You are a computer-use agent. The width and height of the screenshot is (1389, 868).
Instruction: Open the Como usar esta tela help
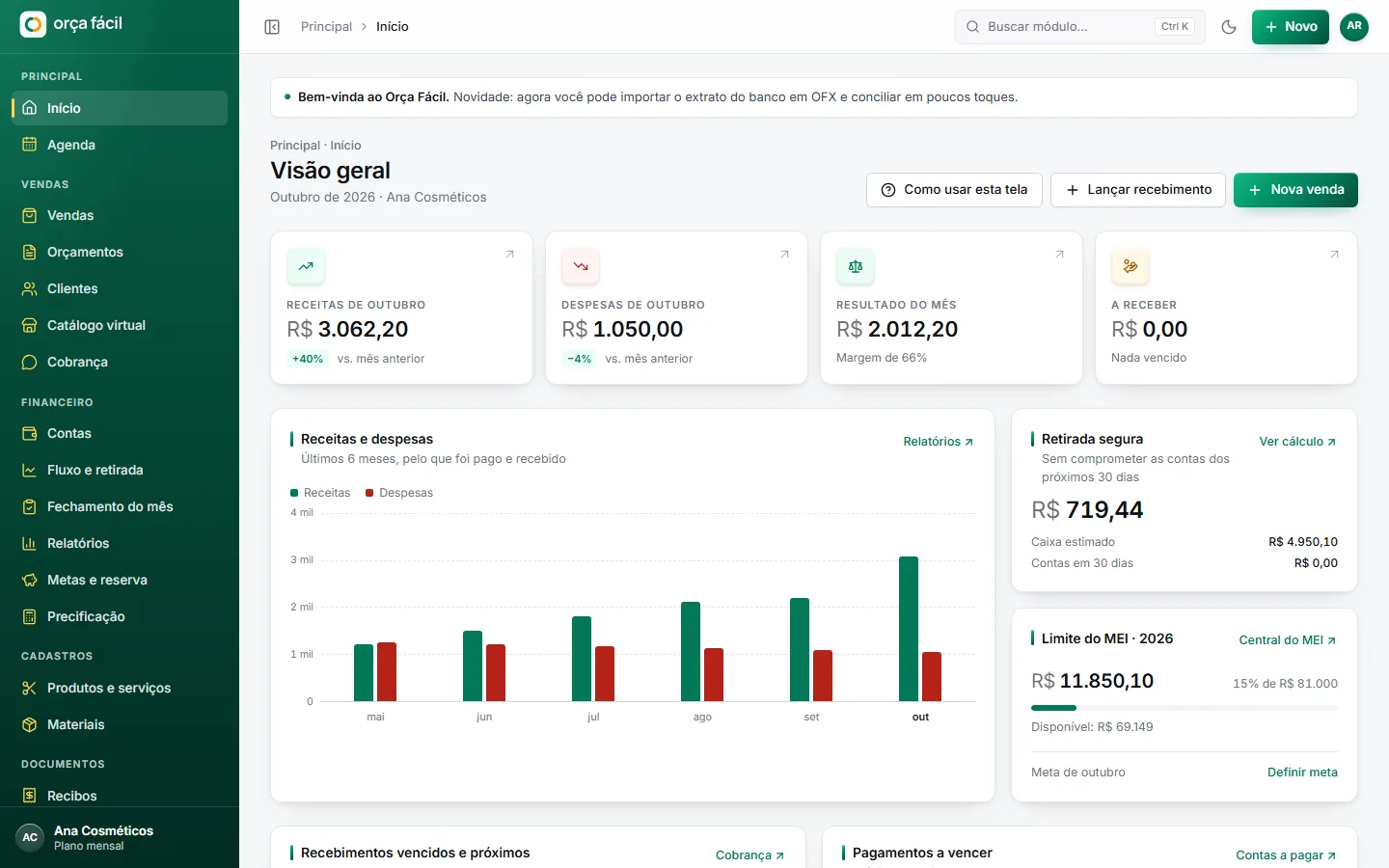[x=954, y=190]
